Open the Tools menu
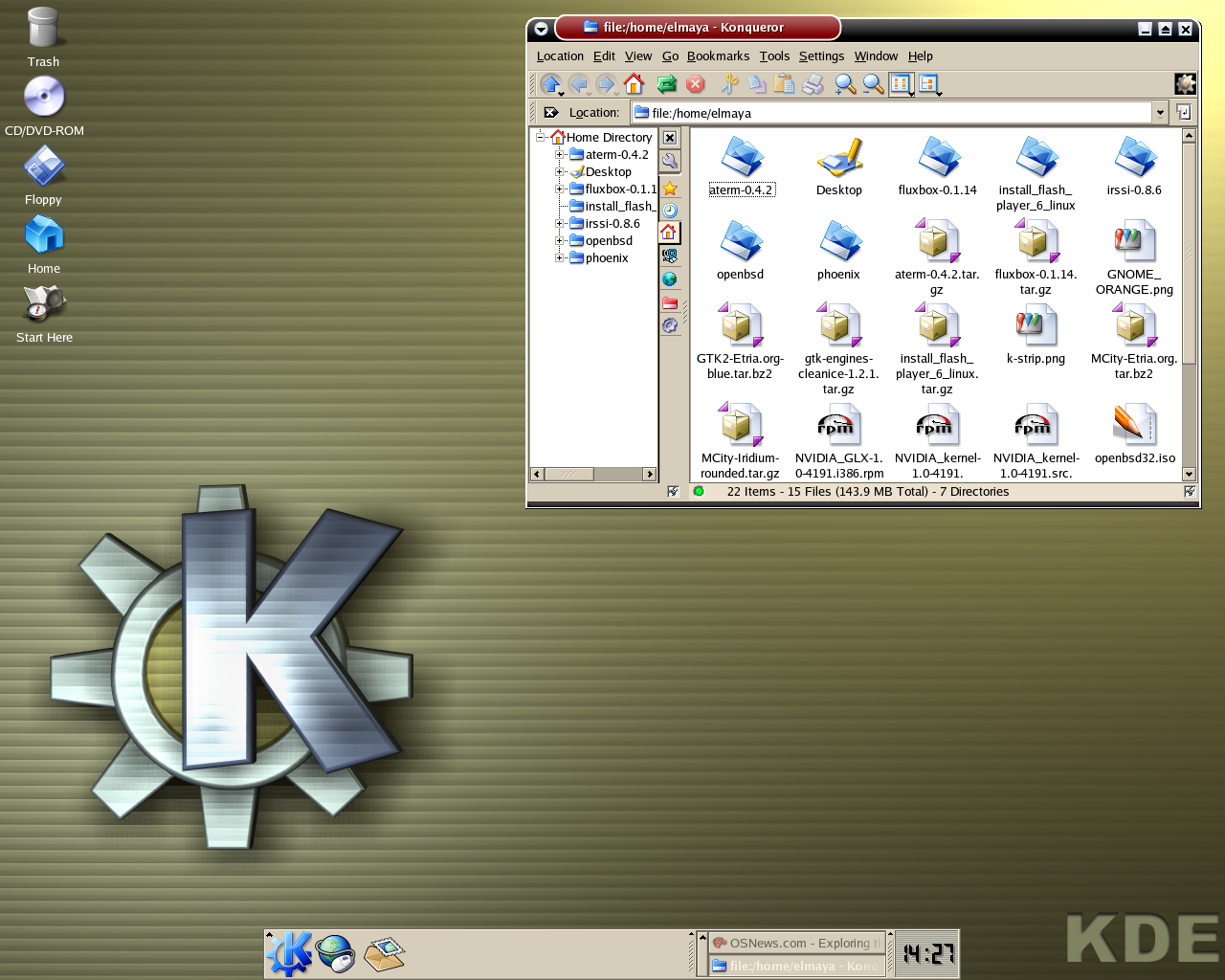The height and width of the screenshot is (980, 1225). (774, 56)
